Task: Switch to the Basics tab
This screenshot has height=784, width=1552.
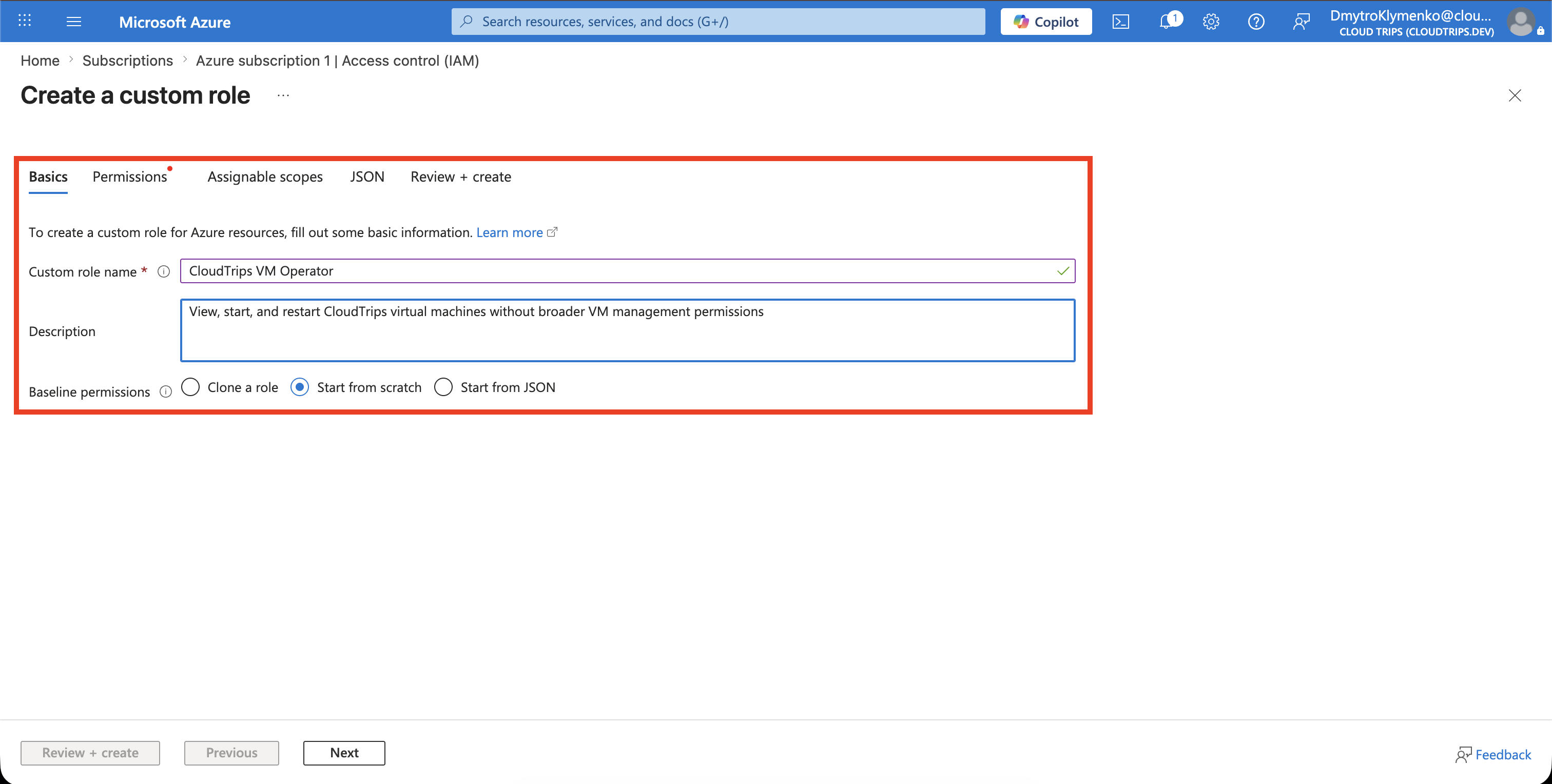Action: (48, 177)
